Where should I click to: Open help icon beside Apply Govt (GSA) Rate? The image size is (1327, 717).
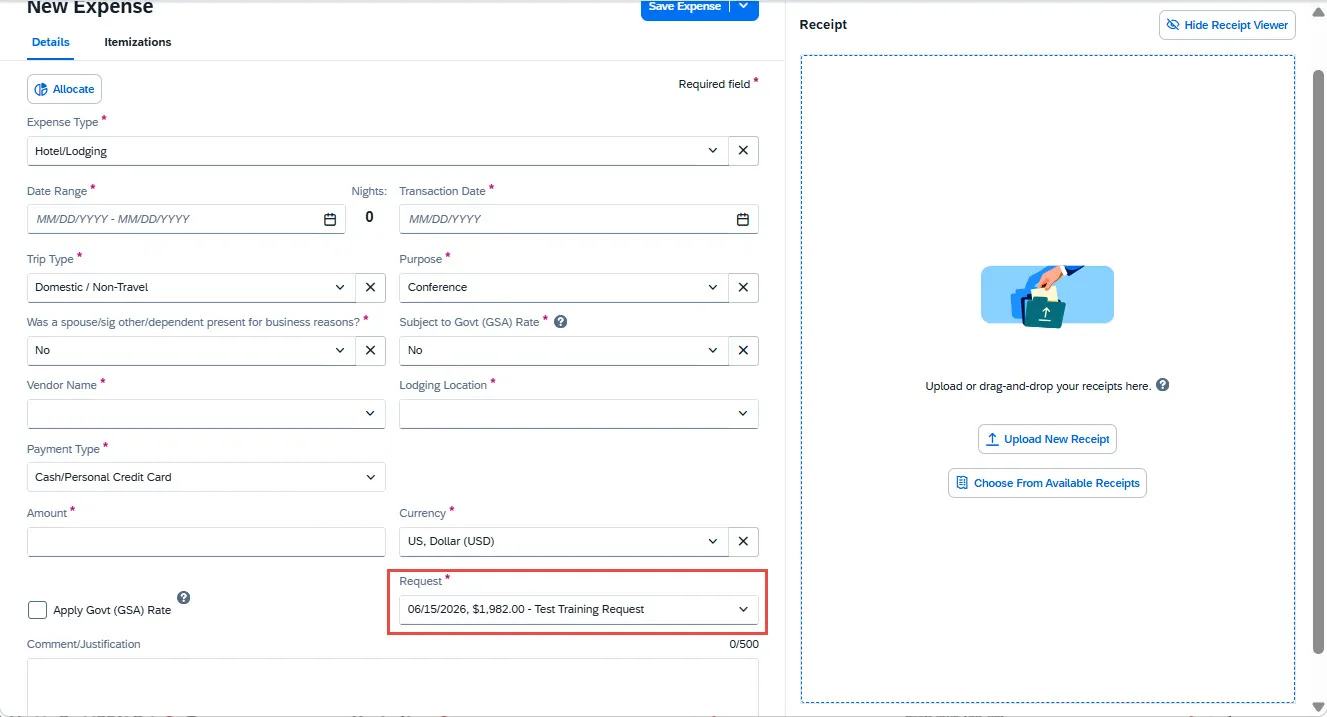[x=183, y=598]
